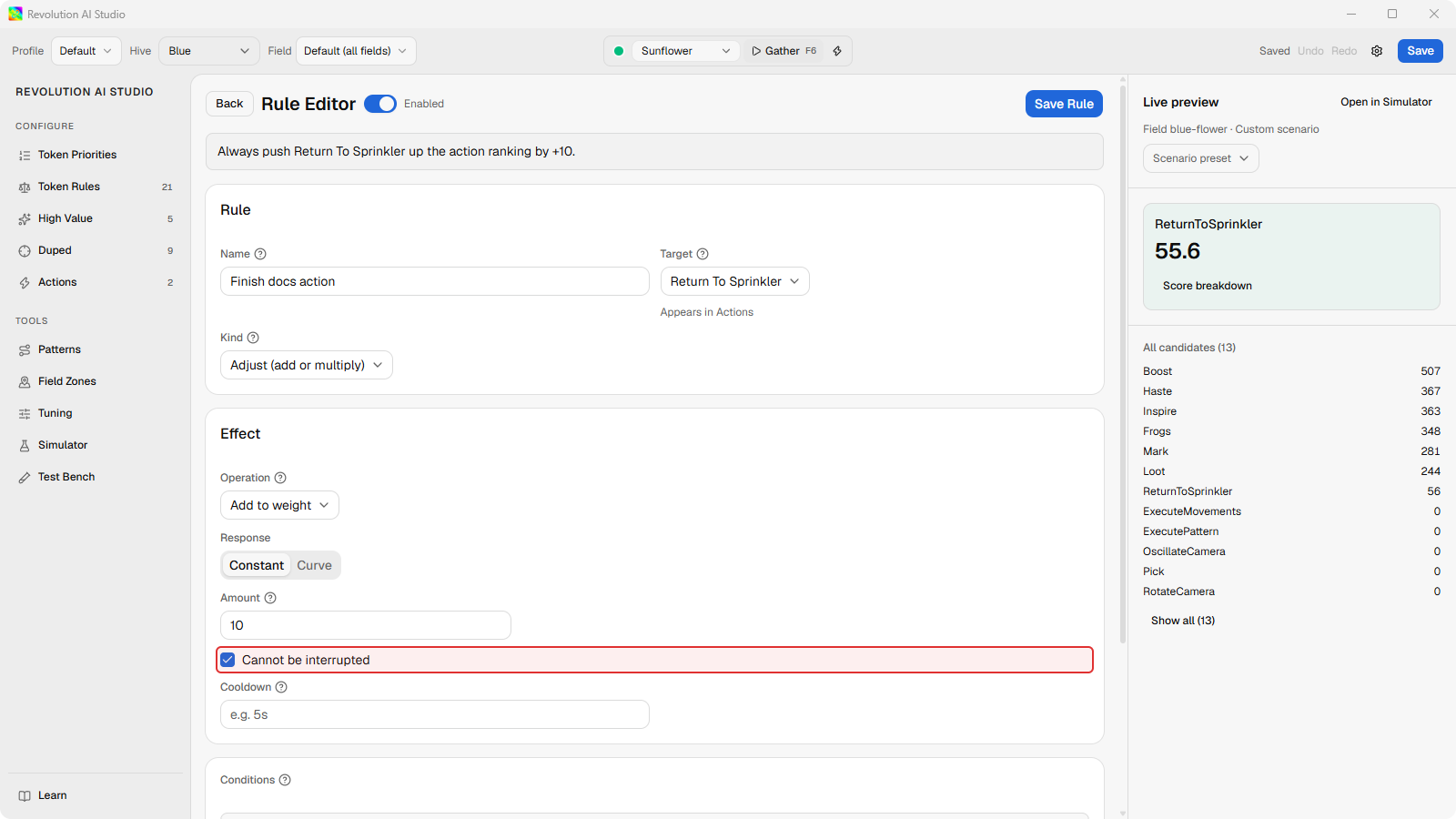Image resolution: width=1456 pixels, height=819 pixels.
Task: Click Open in Simulator link
Action: [1386, 102]
